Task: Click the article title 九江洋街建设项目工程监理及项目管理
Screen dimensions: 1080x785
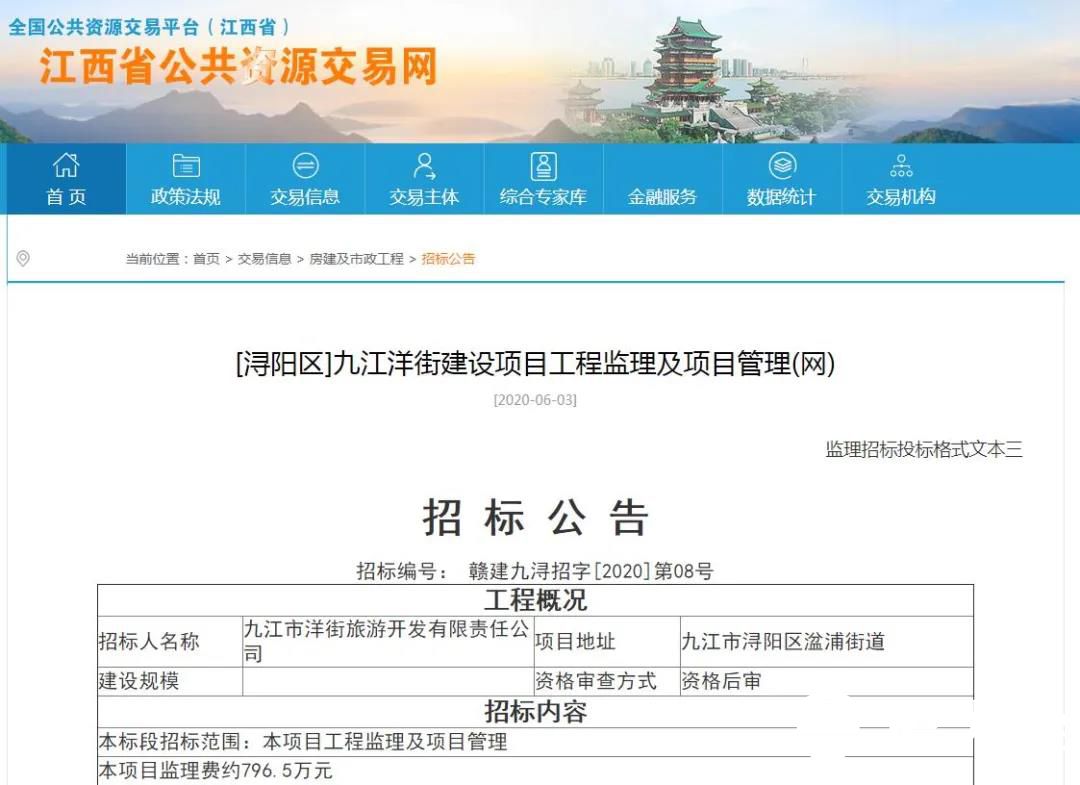Action: (535, 364)
